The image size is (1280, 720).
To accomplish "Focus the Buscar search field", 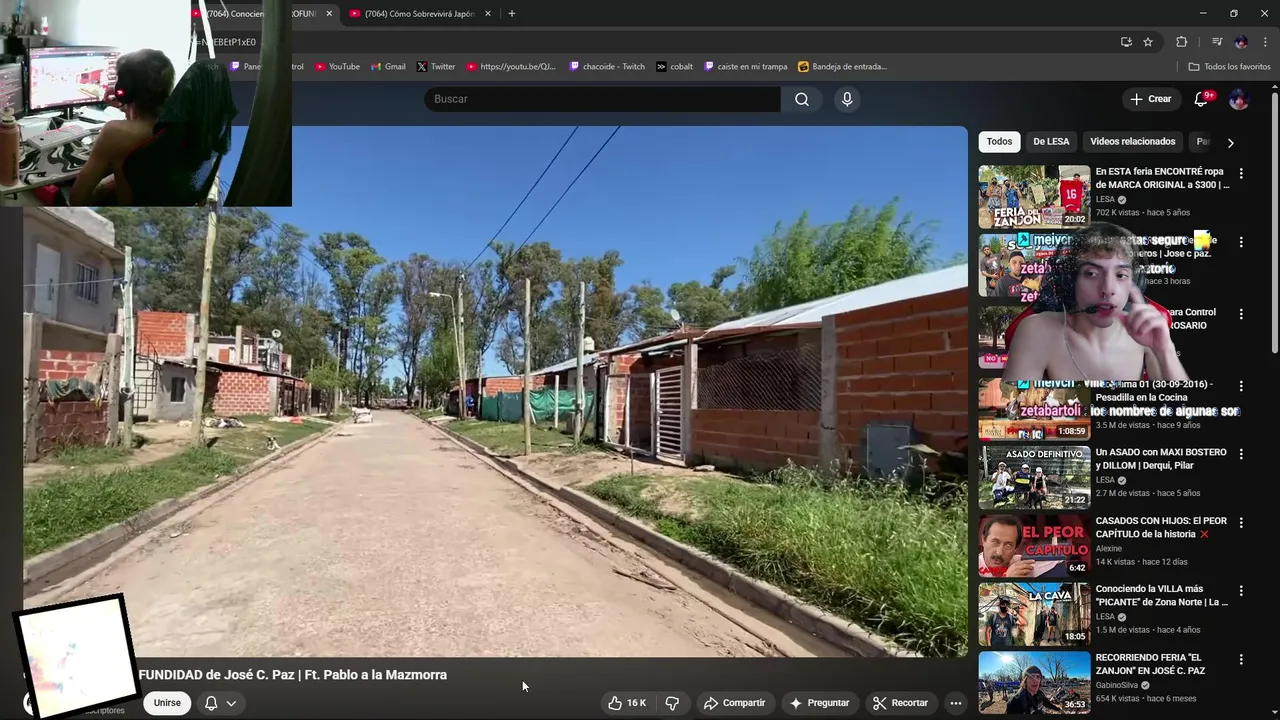I will (602, 99).
